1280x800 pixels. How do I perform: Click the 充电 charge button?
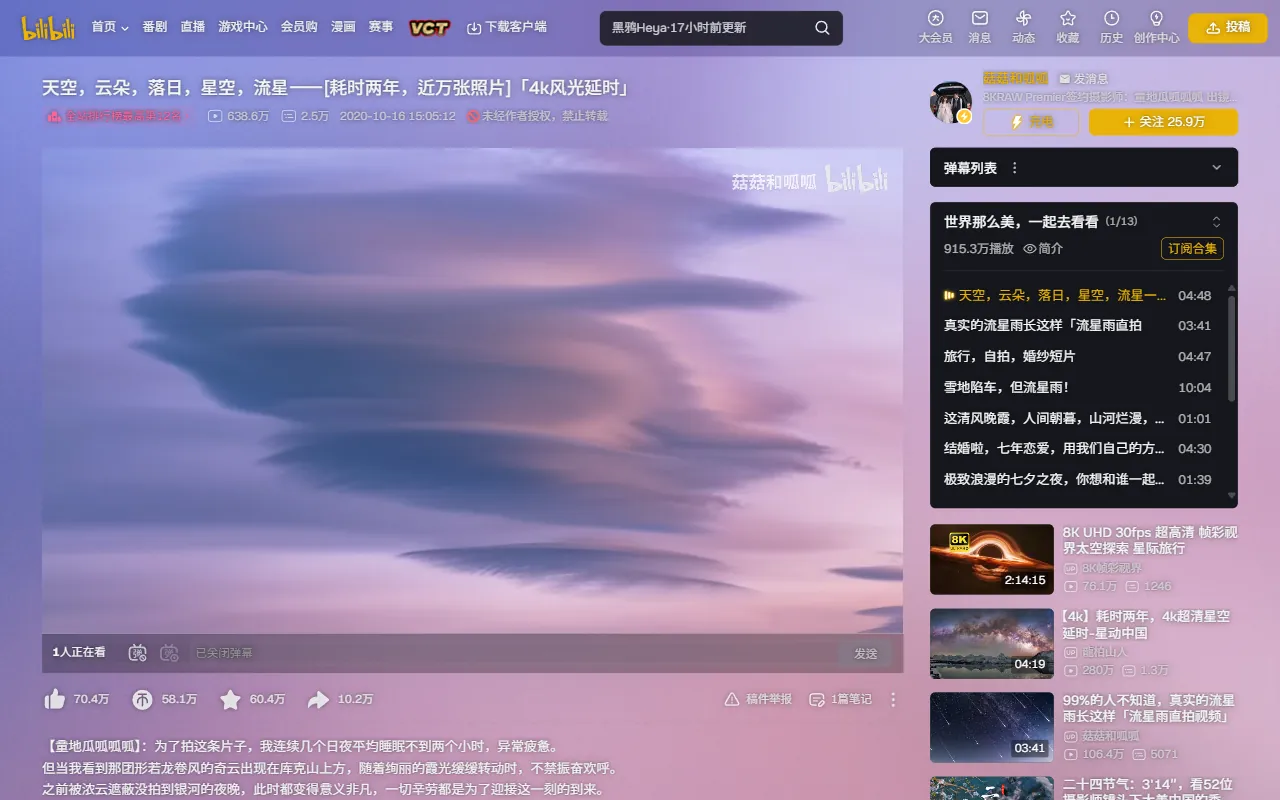(1031, 122)
